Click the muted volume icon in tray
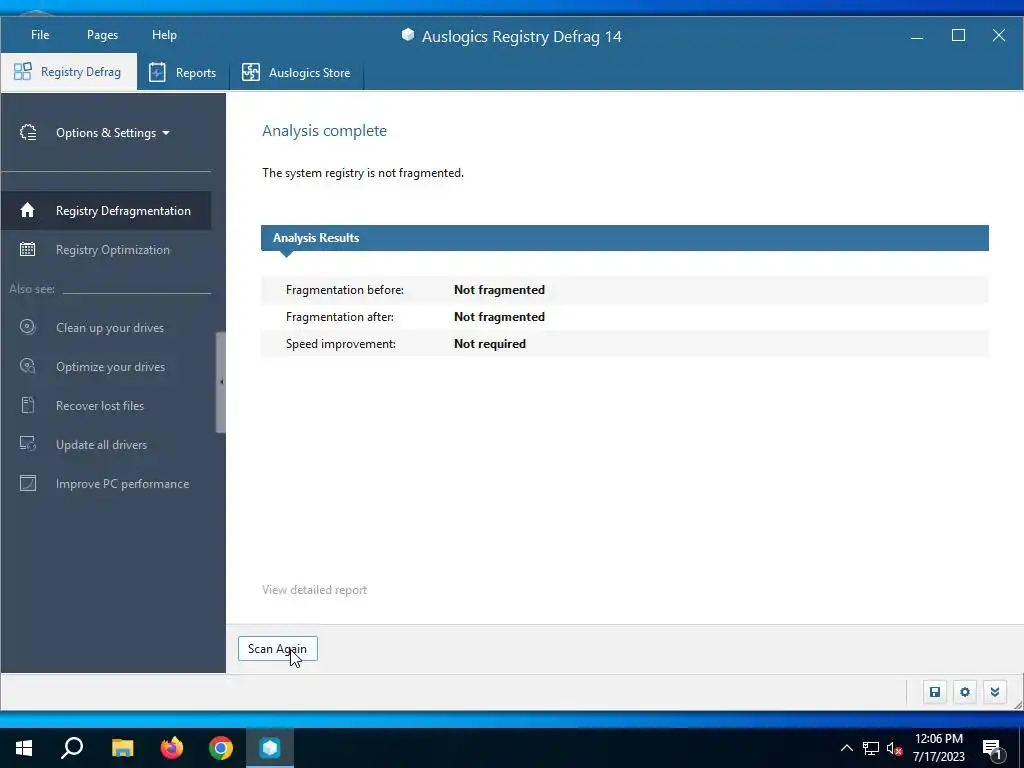 click(x=894, y=748)
